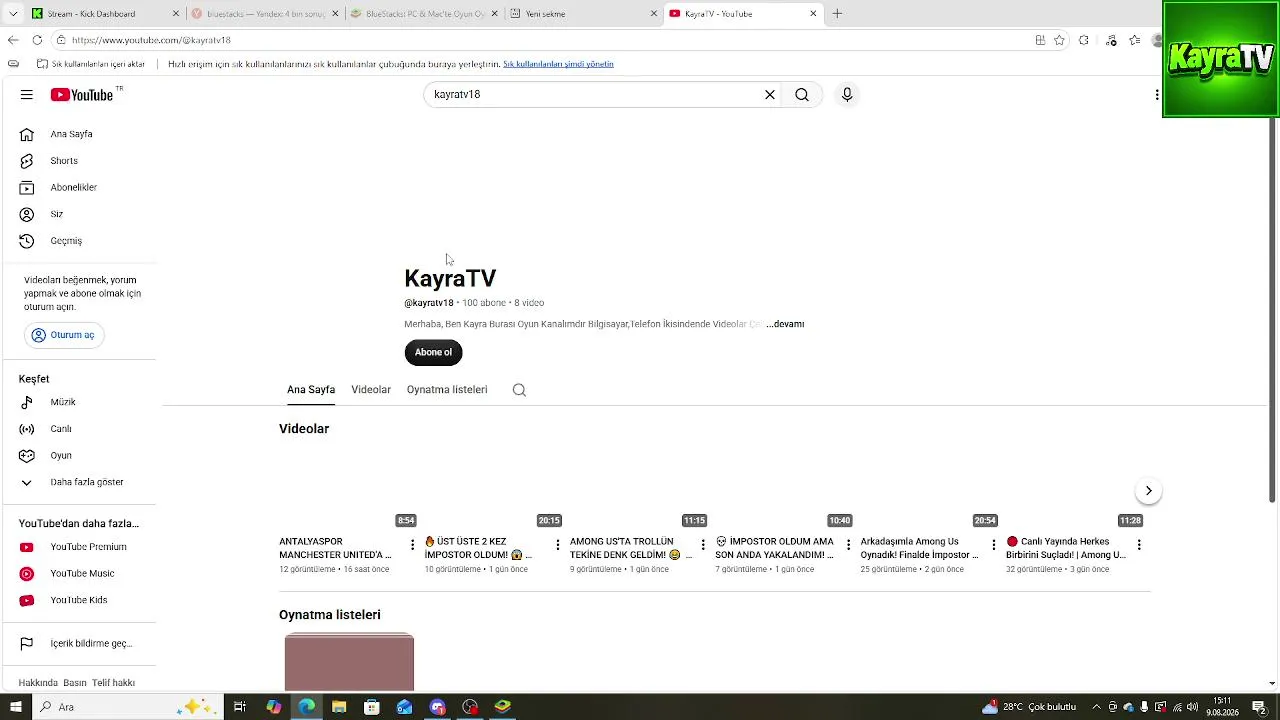This screenshot has height=720, width=1280.
Task: Click the Windows taskbar Ara search box
Action: coord(128,707)
